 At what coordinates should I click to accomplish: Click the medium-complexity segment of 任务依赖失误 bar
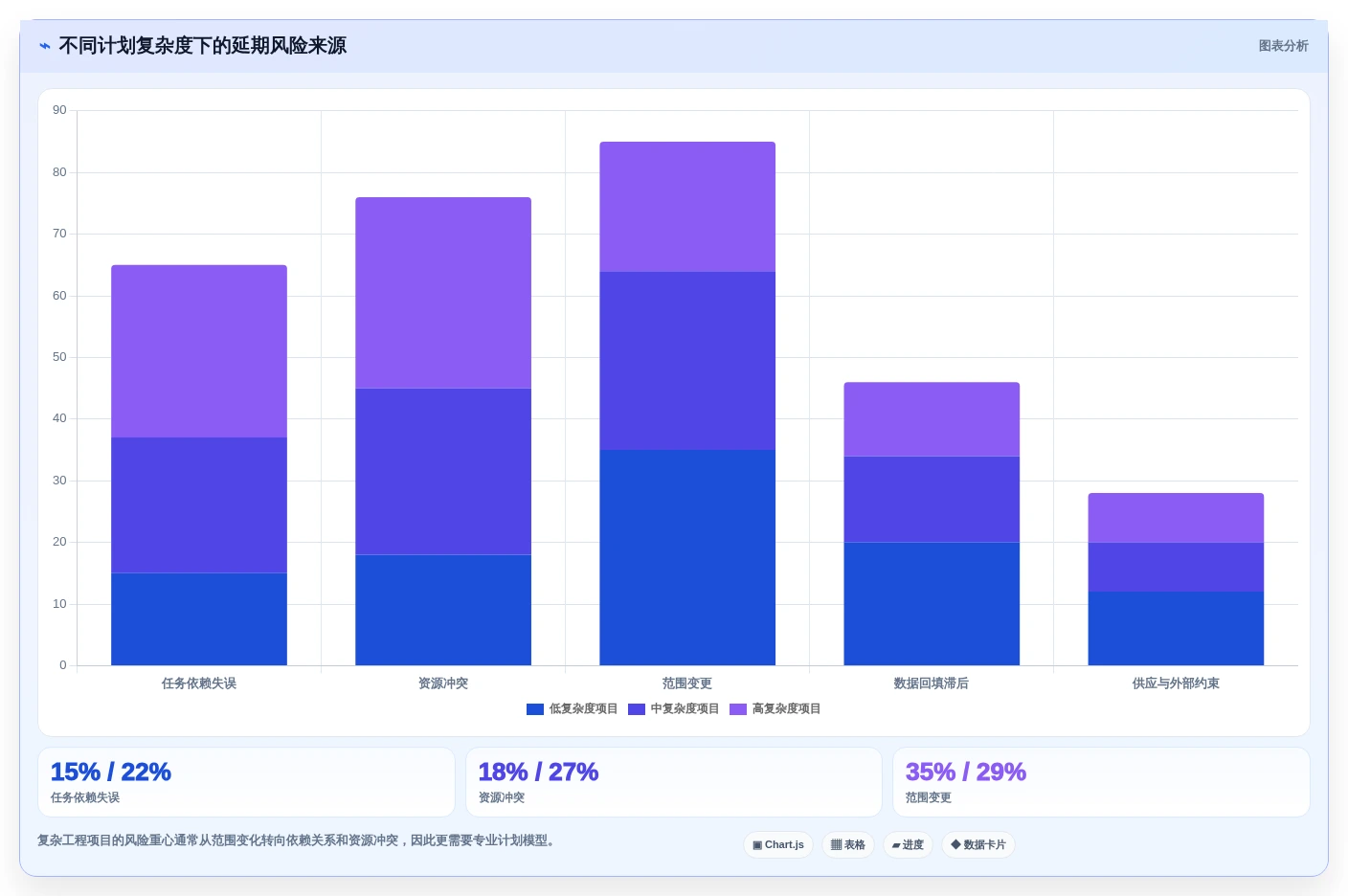pos(199,505)
